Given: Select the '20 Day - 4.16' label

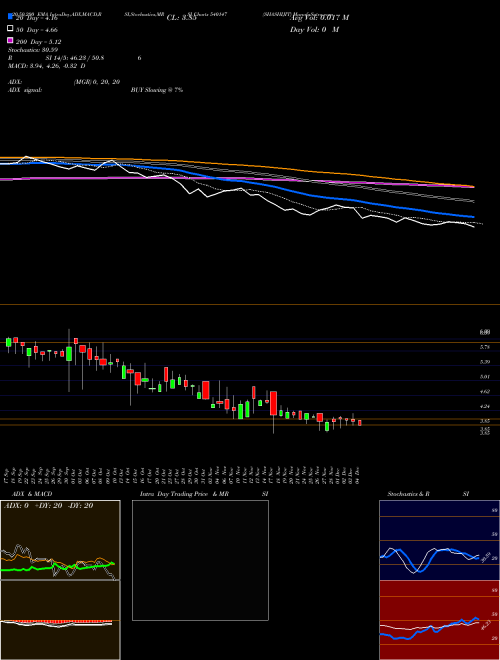Looking at the screenshot, I should tap(37, 18).
